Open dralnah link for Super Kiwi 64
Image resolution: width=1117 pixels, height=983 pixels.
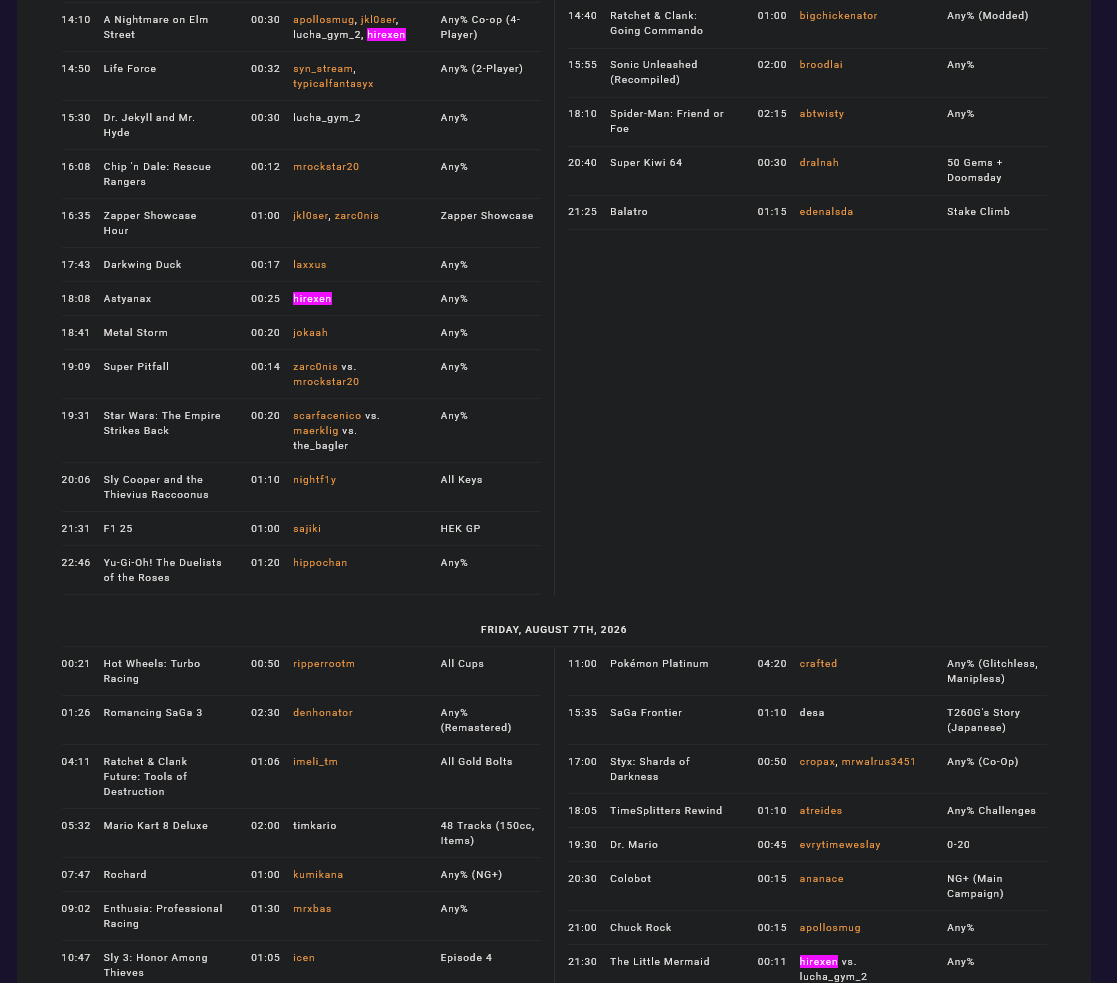point(819,163)
